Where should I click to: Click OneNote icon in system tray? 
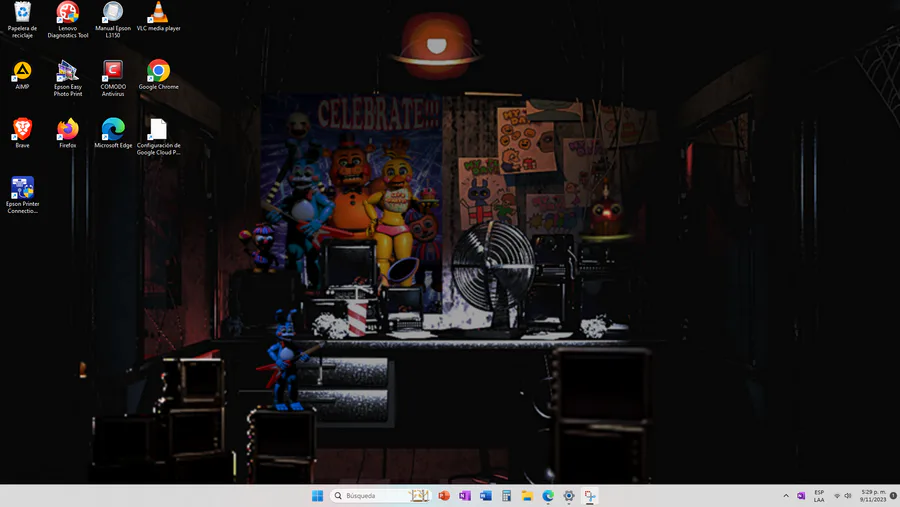[x=801, y=496]
